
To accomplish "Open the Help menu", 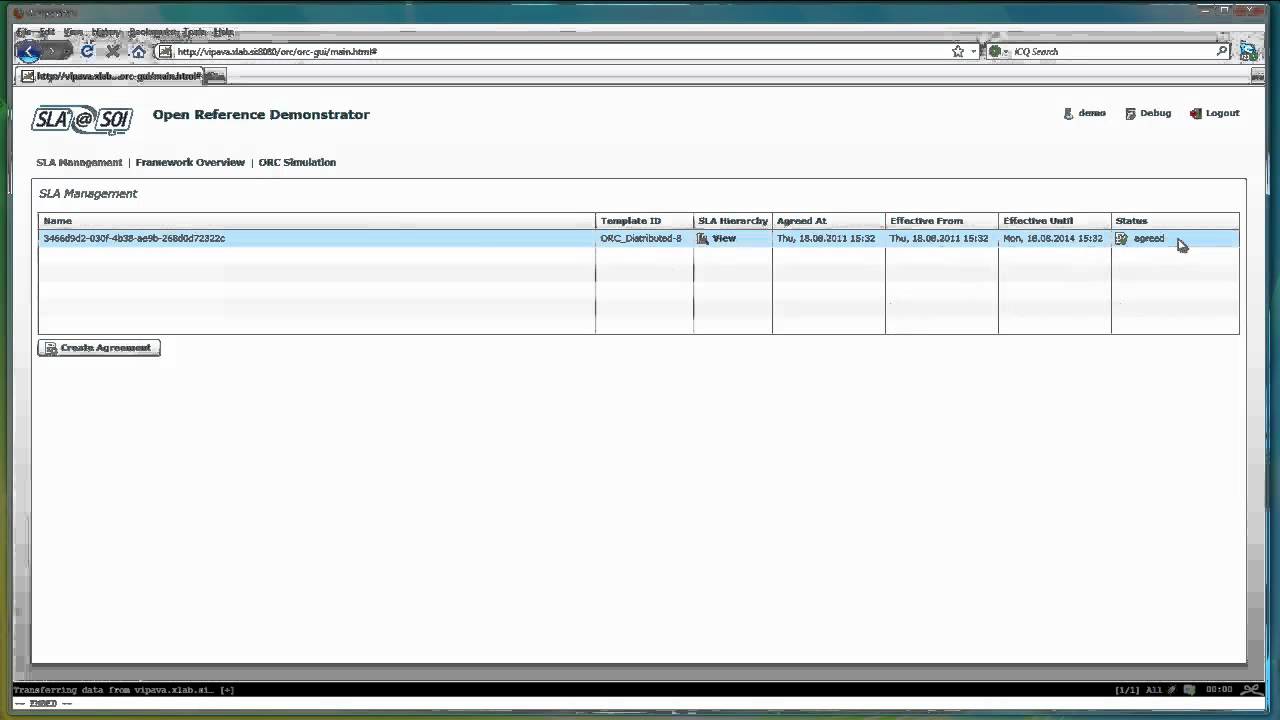I will [x=222, y=32].
